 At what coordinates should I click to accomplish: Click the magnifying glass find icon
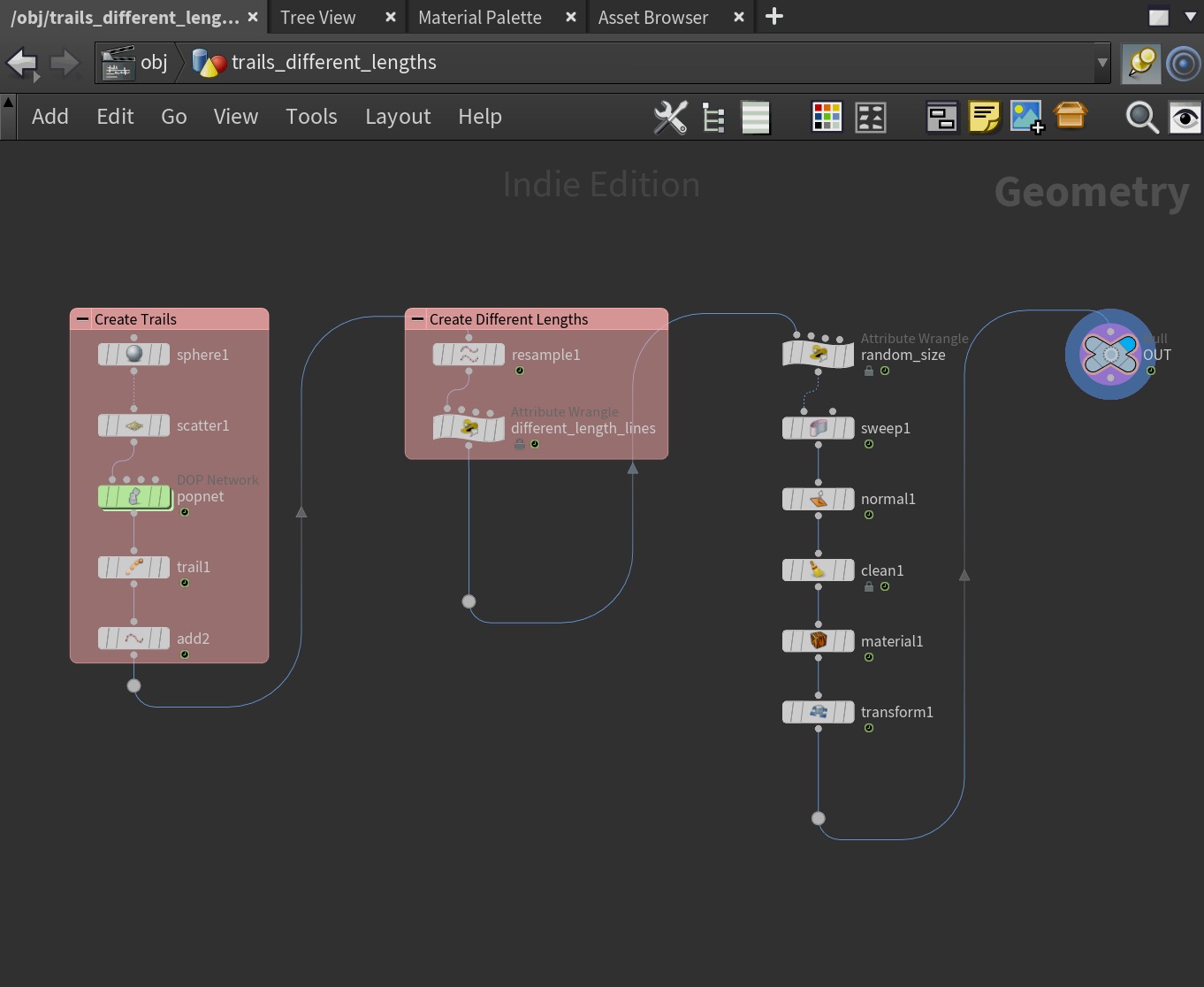click(x=1141, y=117)
